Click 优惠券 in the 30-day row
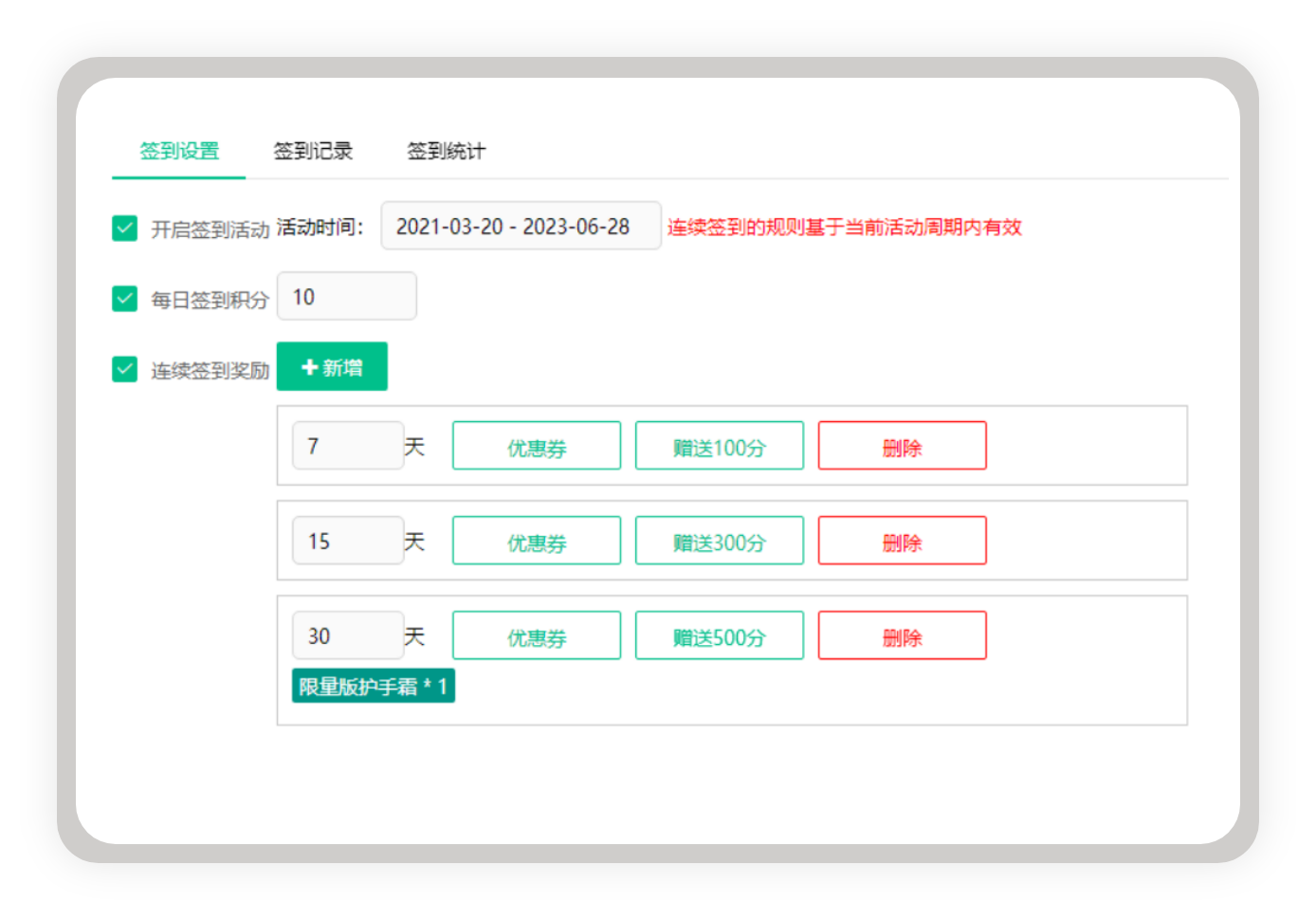The image size is (1316, 920). 536,635
